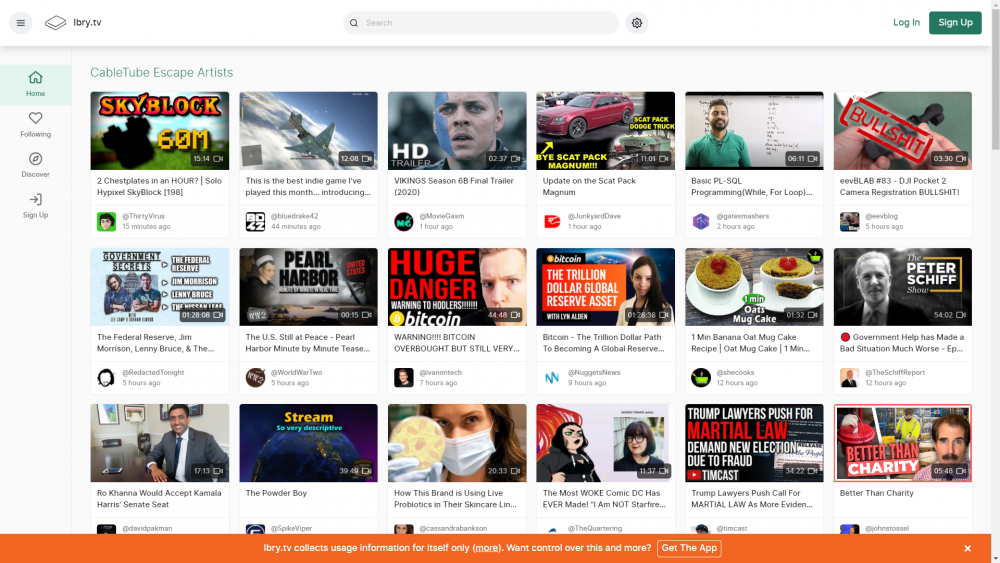Open the CableTube Escape Artists heading

(x=161, y=73)
